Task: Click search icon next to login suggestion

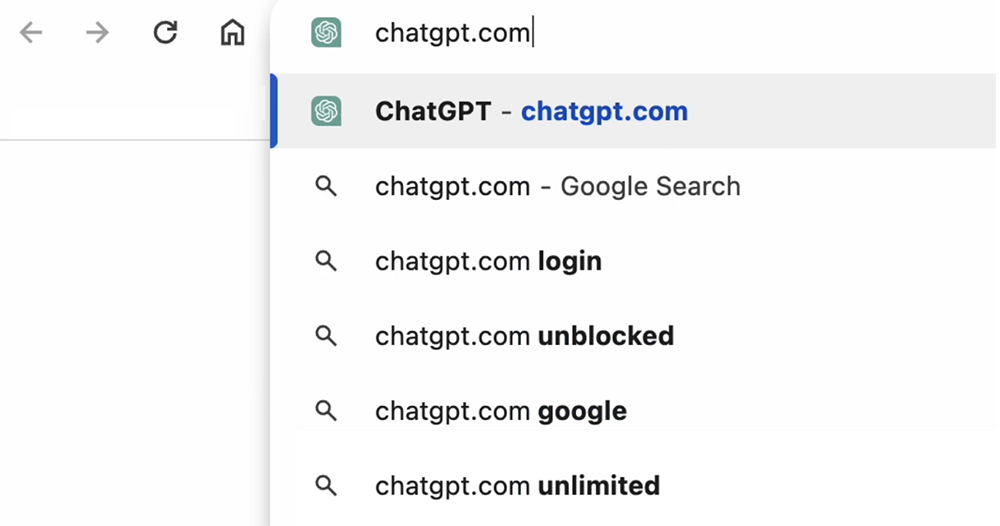Action: pyautogui.click(x=326, y=261)
